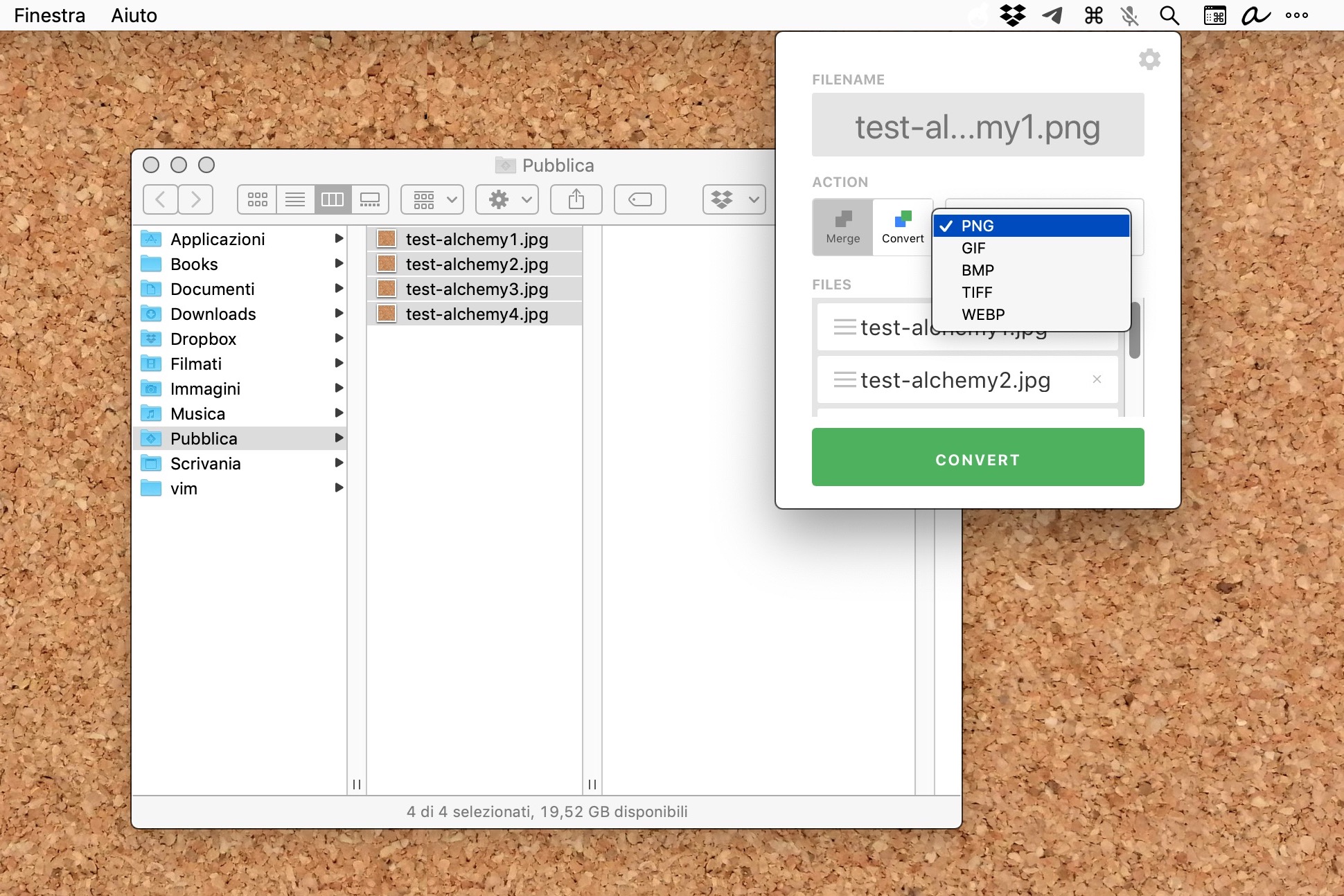Switch to Finder gallery view

[370, 200]
